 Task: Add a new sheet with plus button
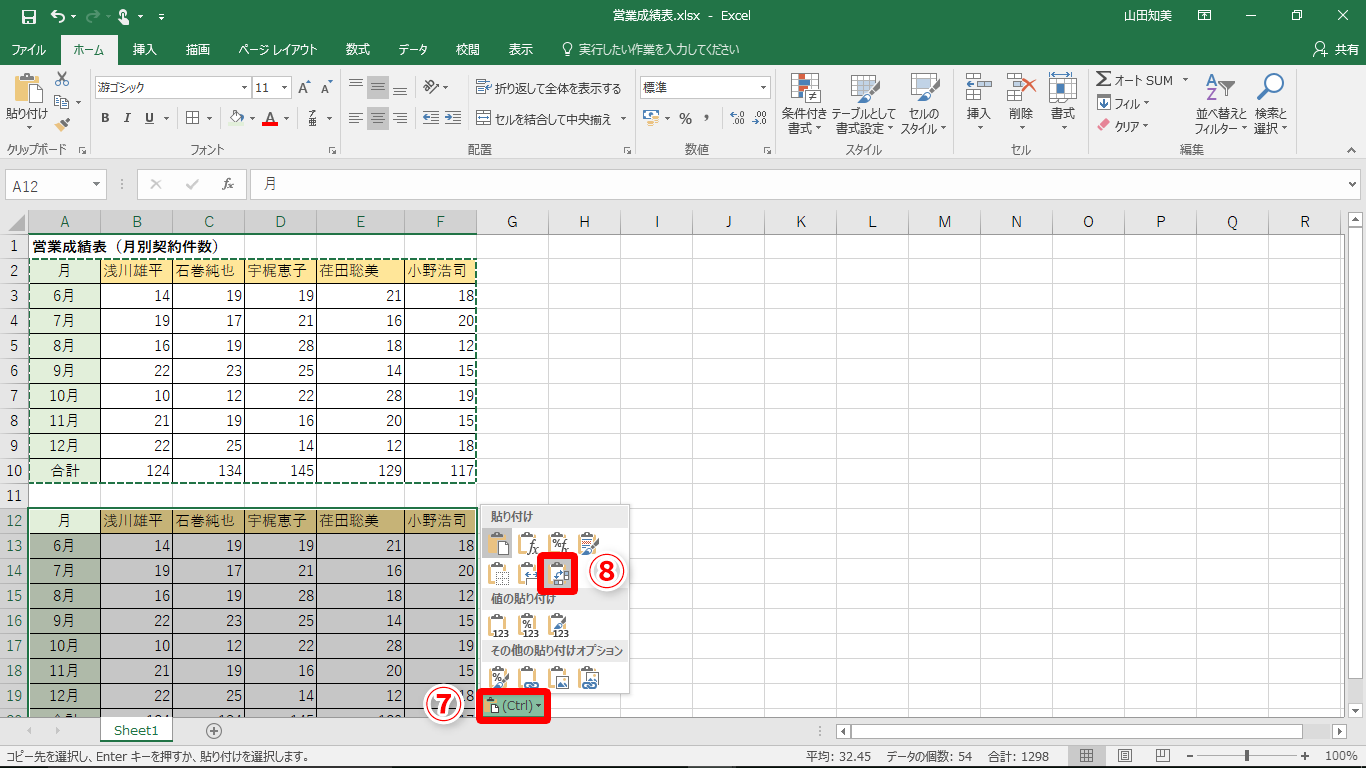(x=213, y=731)
